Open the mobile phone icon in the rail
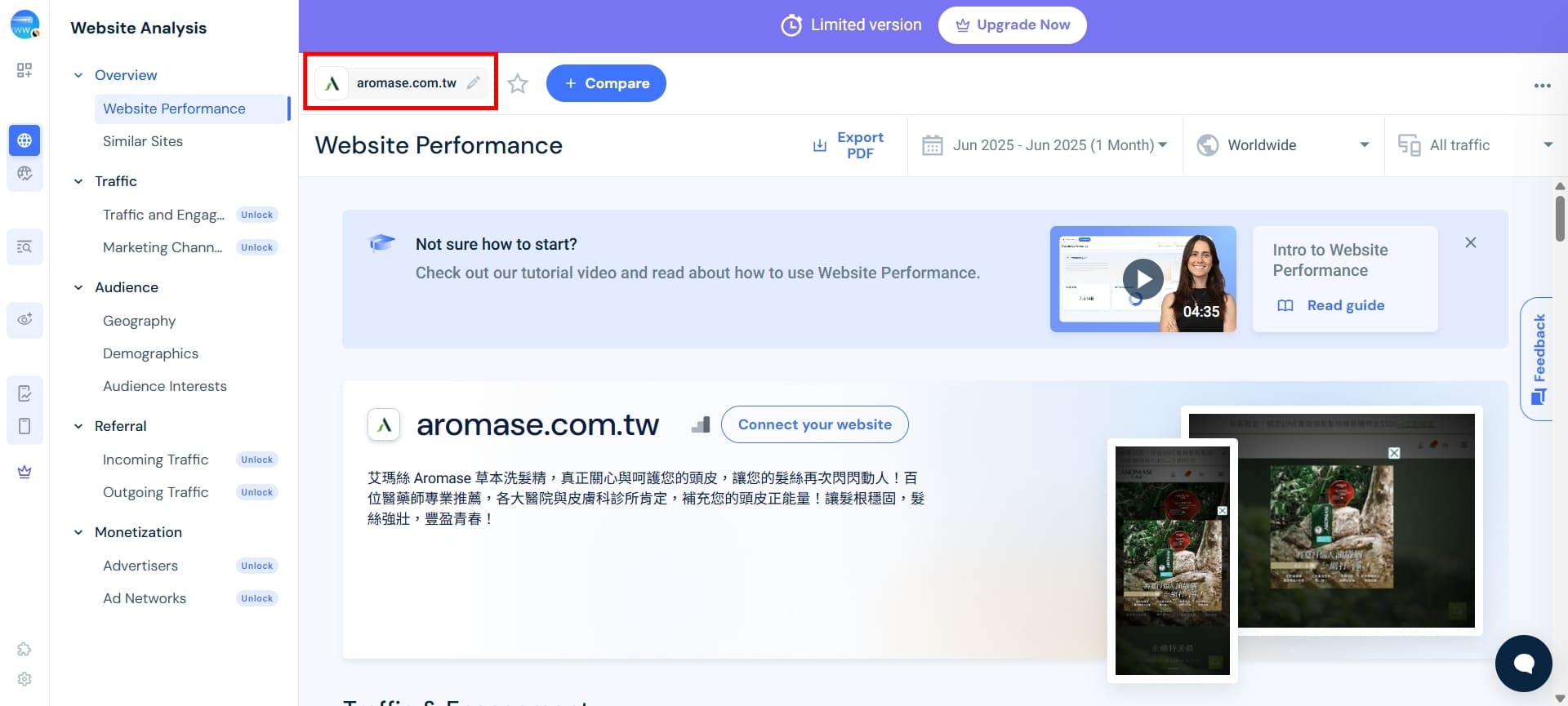 (24, 426)
